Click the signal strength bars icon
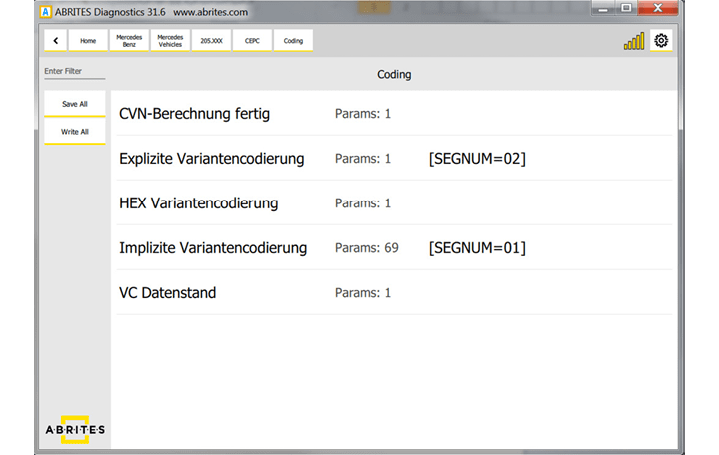Image resolution: width=719 pixels, height=455 pixels. pos(634,42)
